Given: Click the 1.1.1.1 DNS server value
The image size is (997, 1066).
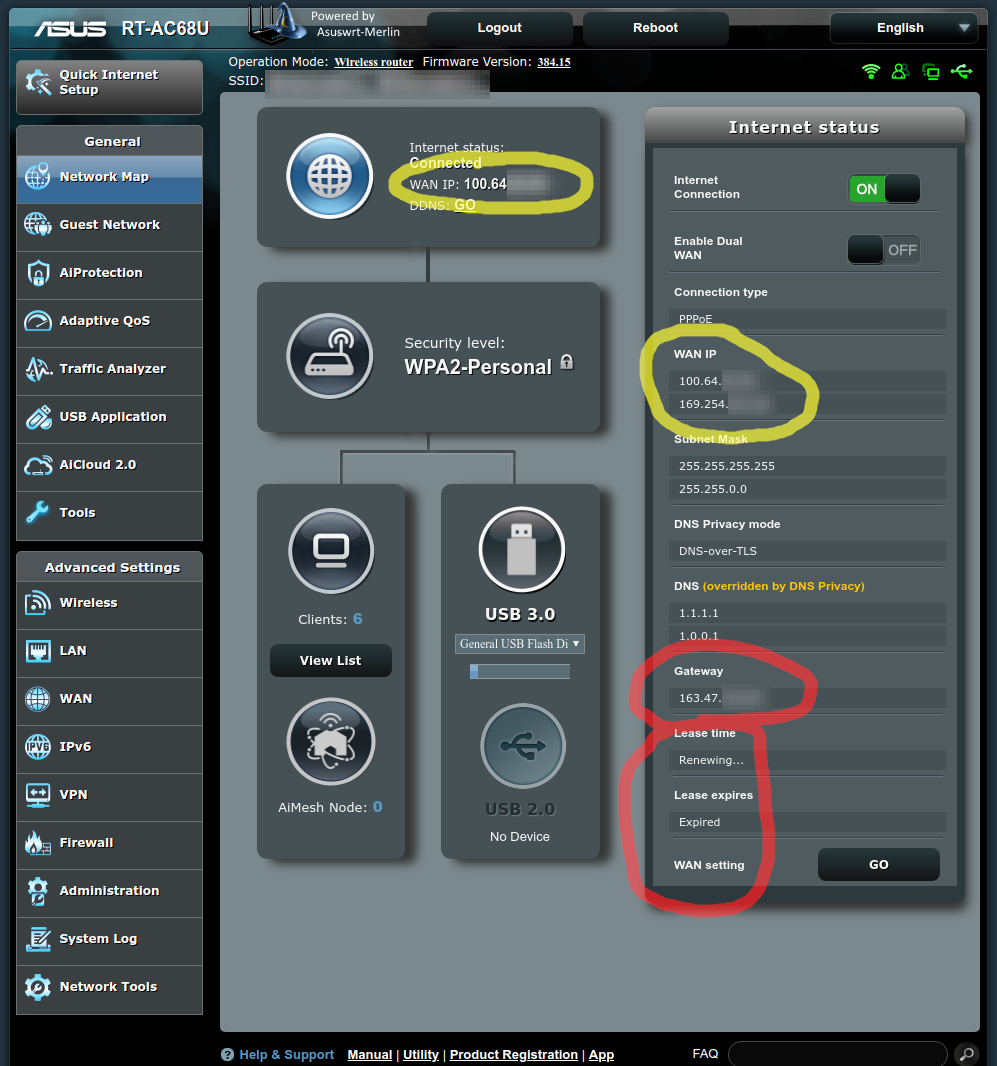Looking at the screenshot, I should click(x=807, y=613).
